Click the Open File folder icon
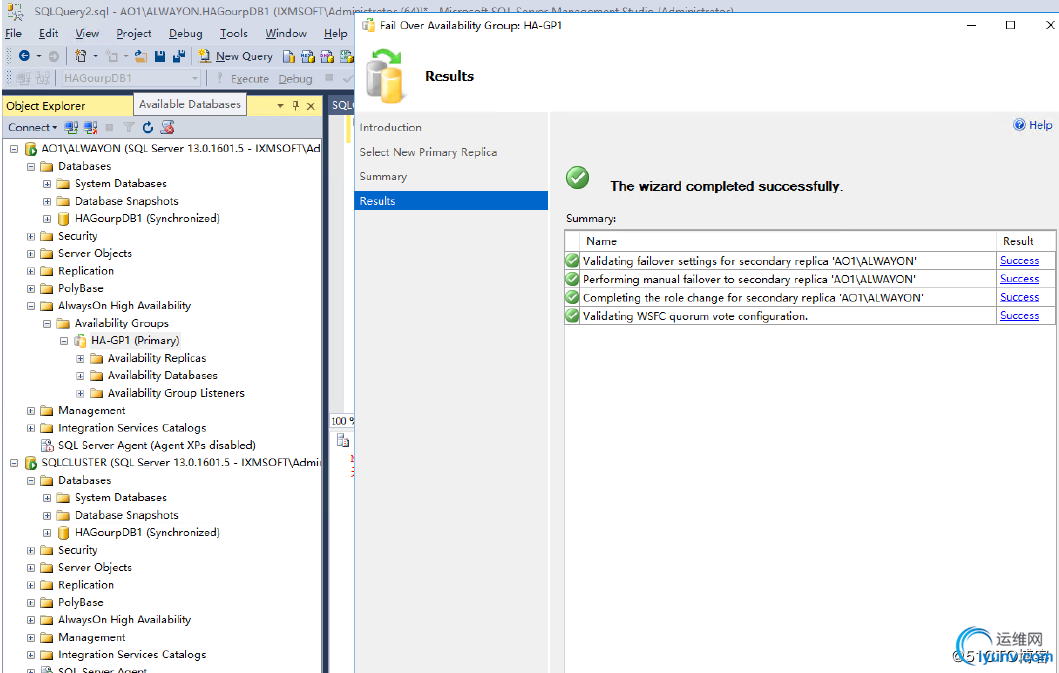1059x673 pixels. [140, 56]
